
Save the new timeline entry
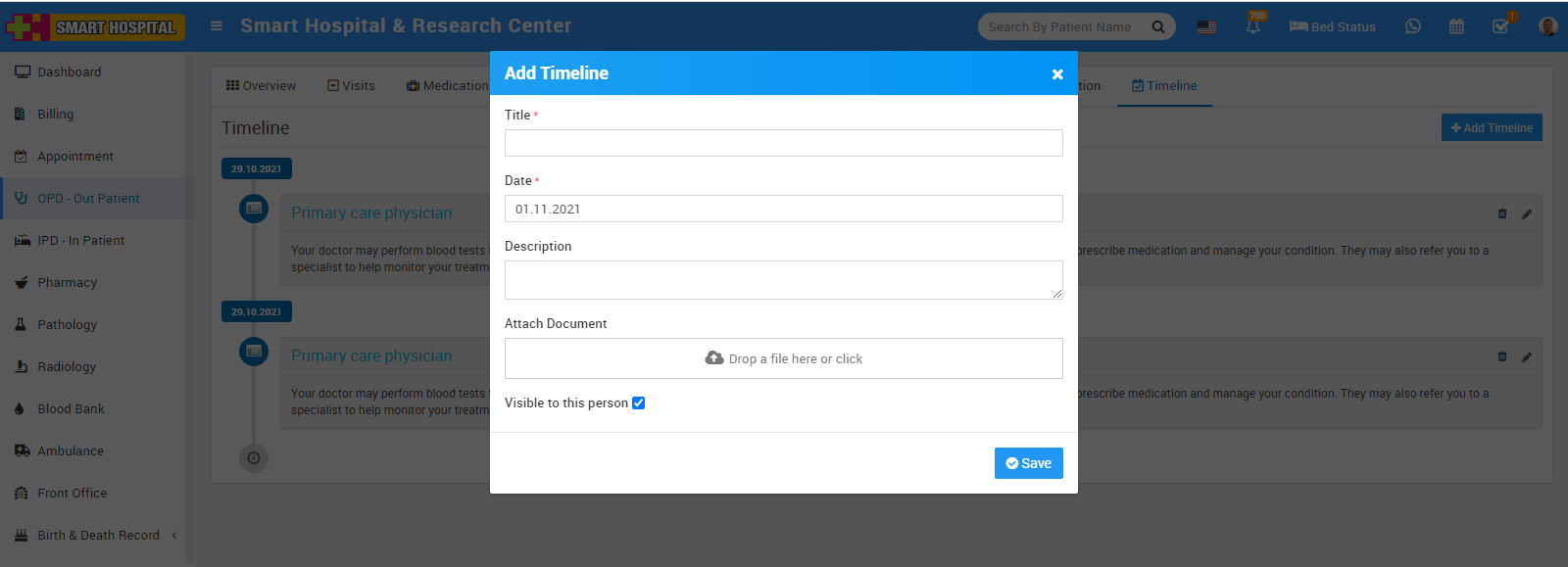(1028, 462)
